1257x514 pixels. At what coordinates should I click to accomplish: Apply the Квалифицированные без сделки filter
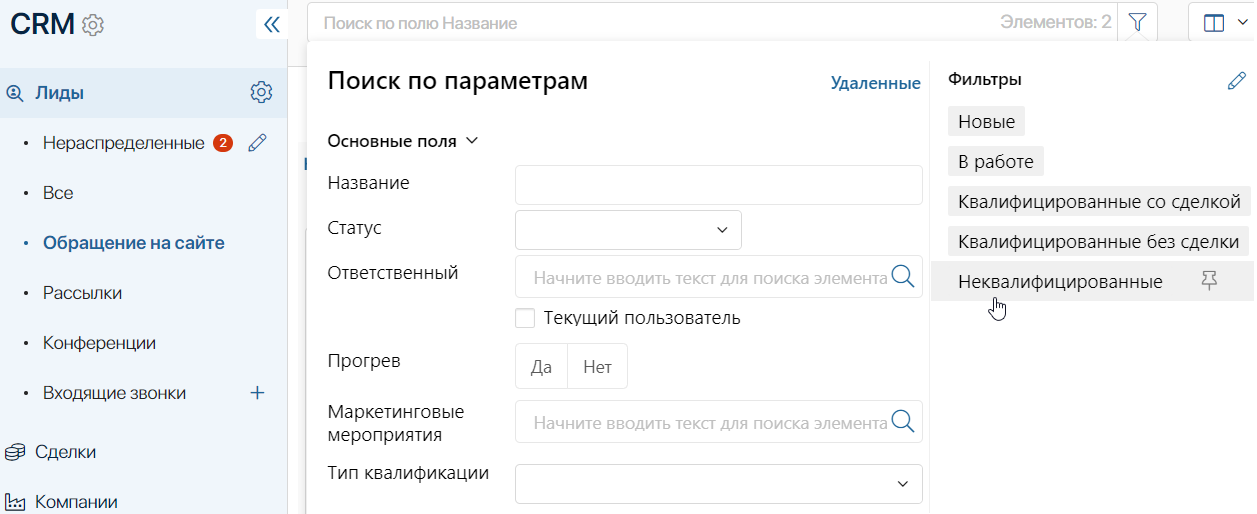(1099, 242)
